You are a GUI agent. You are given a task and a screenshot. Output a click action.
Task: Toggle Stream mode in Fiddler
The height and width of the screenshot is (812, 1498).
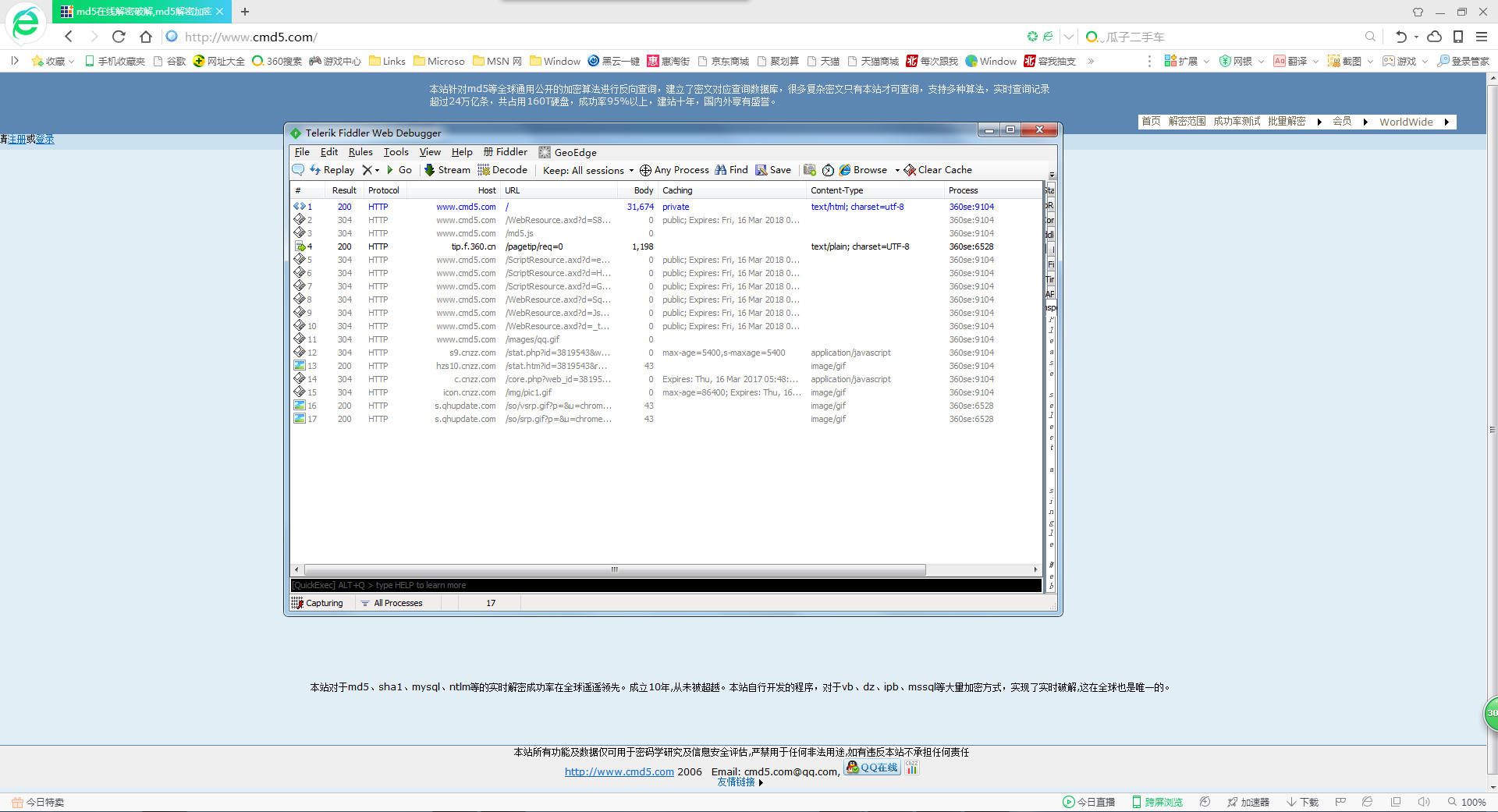447,170
